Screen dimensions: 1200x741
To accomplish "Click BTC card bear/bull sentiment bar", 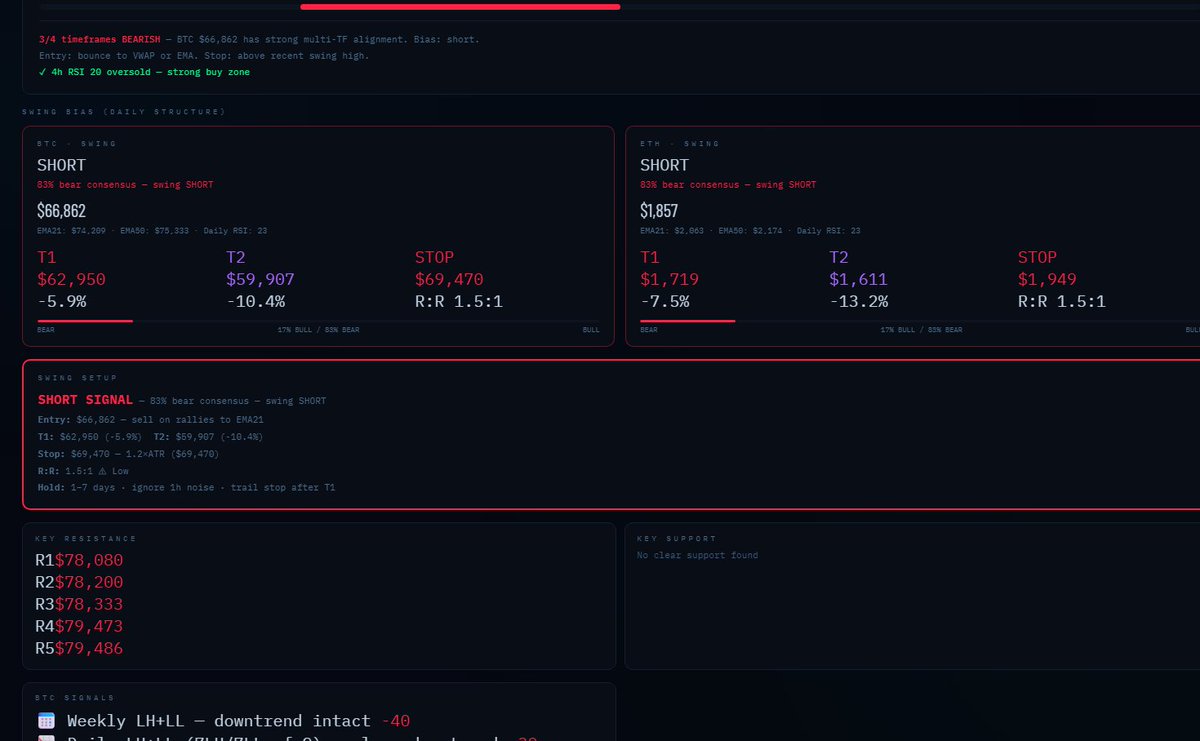I will tap(318, 321).
